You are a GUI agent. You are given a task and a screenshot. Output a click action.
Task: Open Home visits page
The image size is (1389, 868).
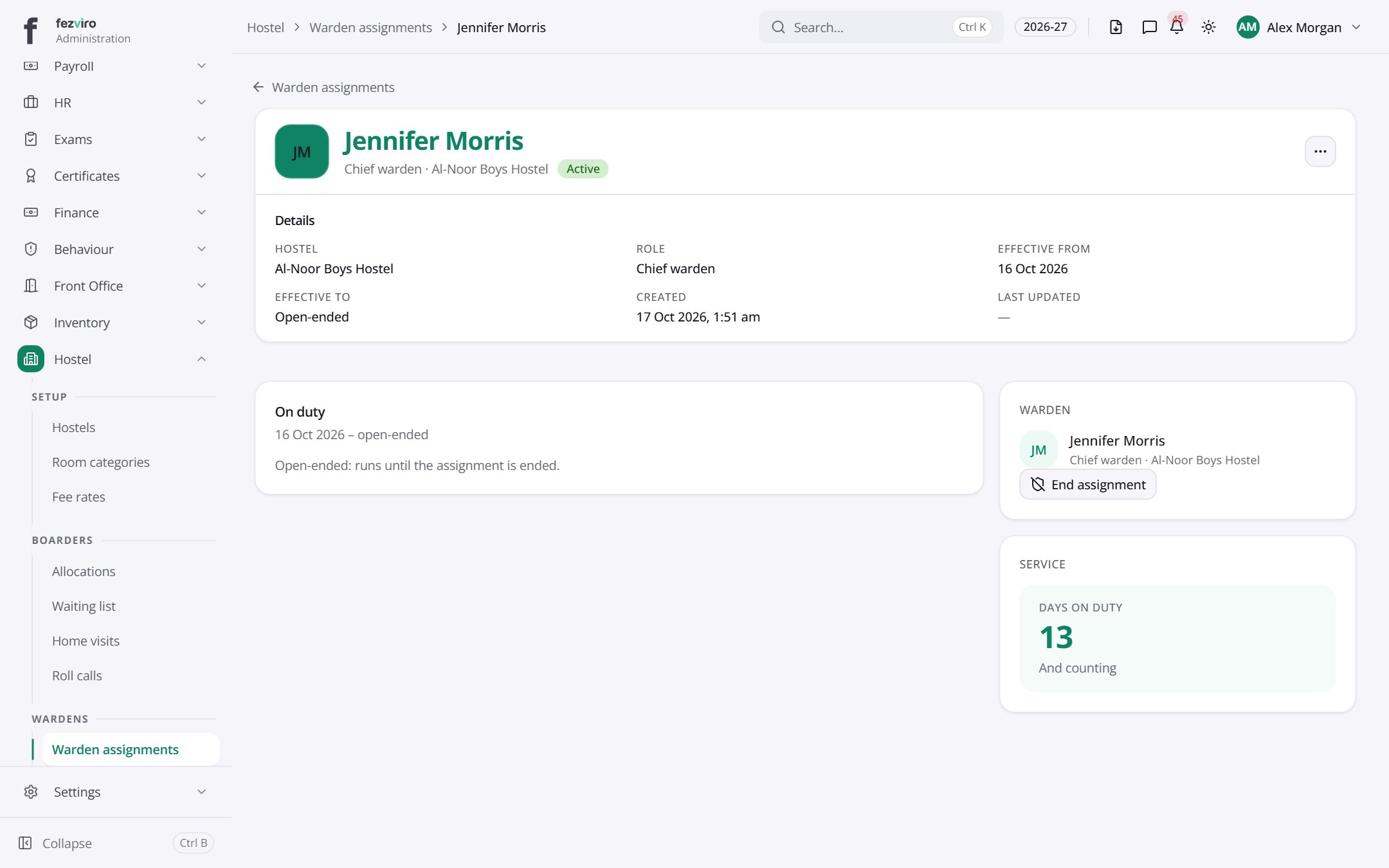86,641
